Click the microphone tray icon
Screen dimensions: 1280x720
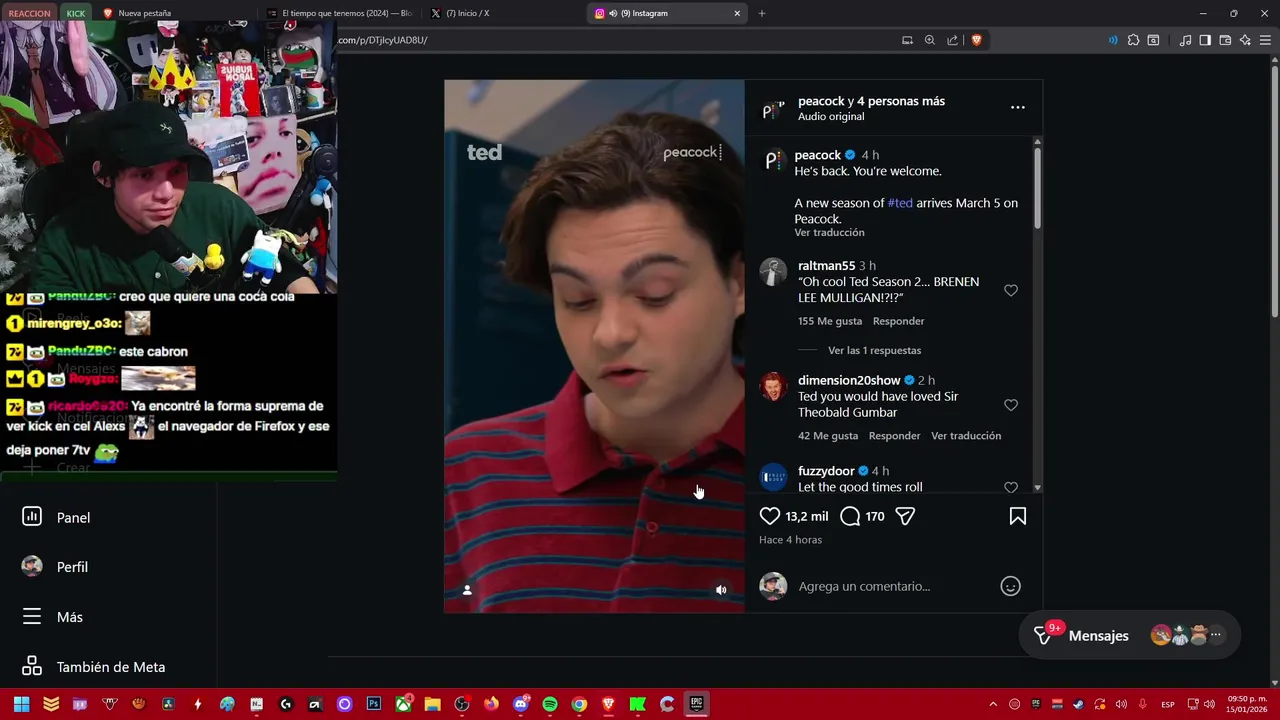(x=1142, y=704)
